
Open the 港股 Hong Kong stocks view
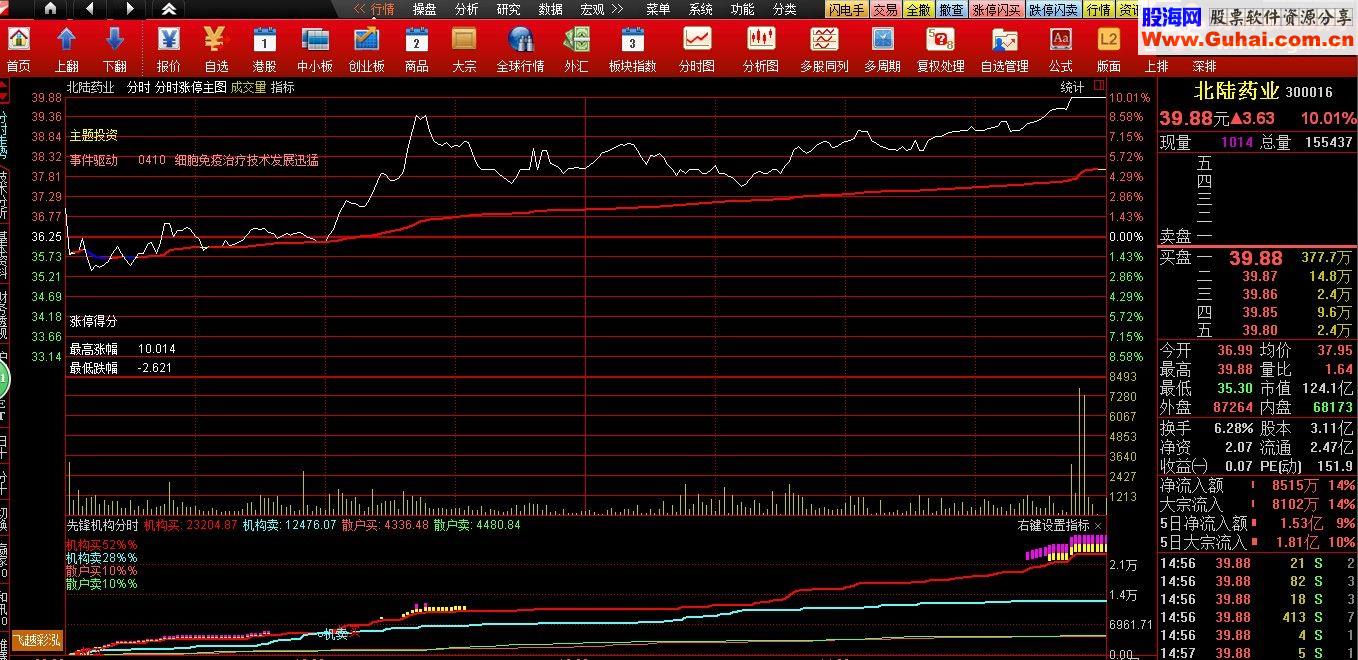[x=264, y=49]
